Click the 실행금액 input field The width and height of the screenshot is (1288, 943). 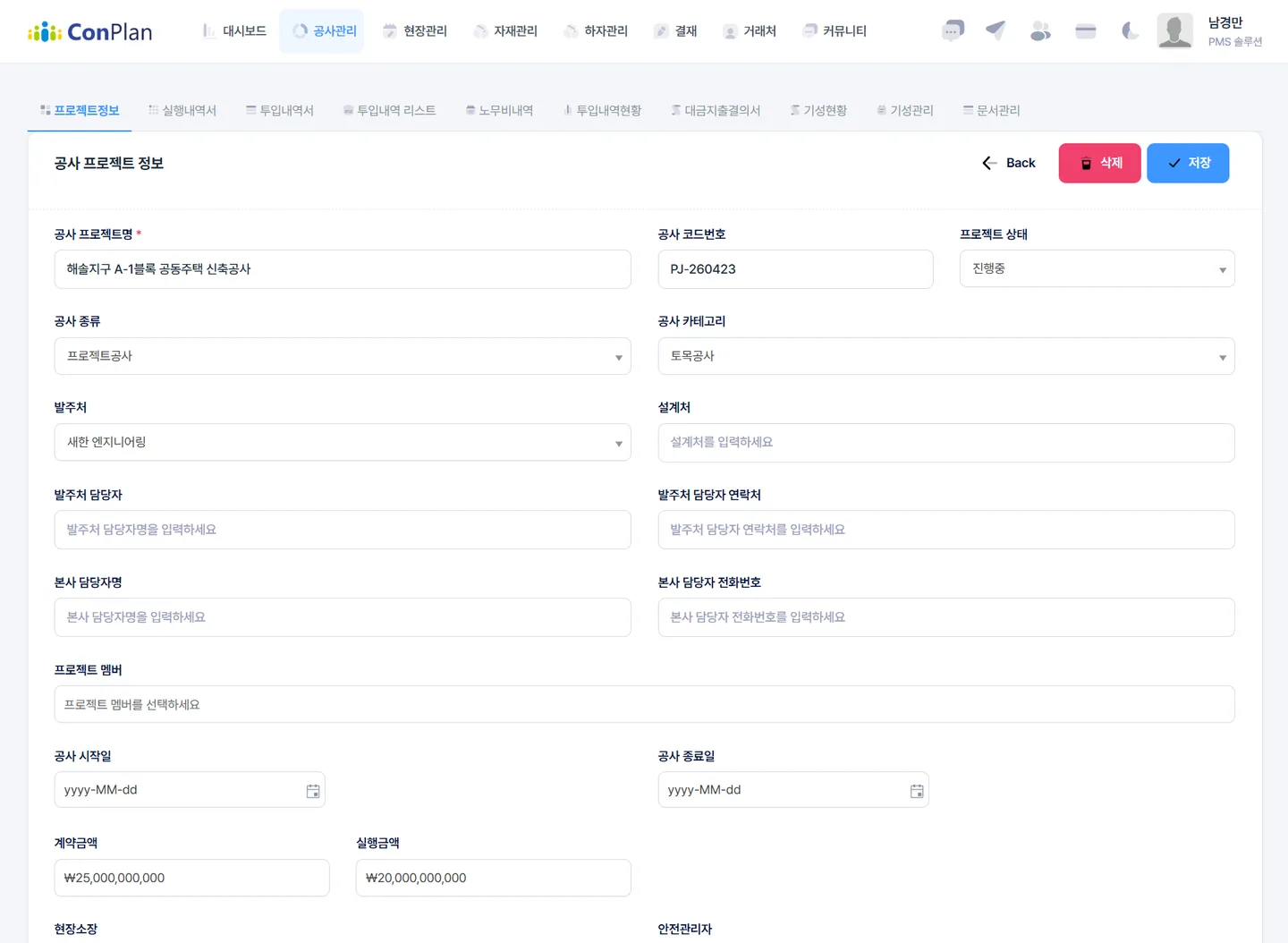coord(493,878)
